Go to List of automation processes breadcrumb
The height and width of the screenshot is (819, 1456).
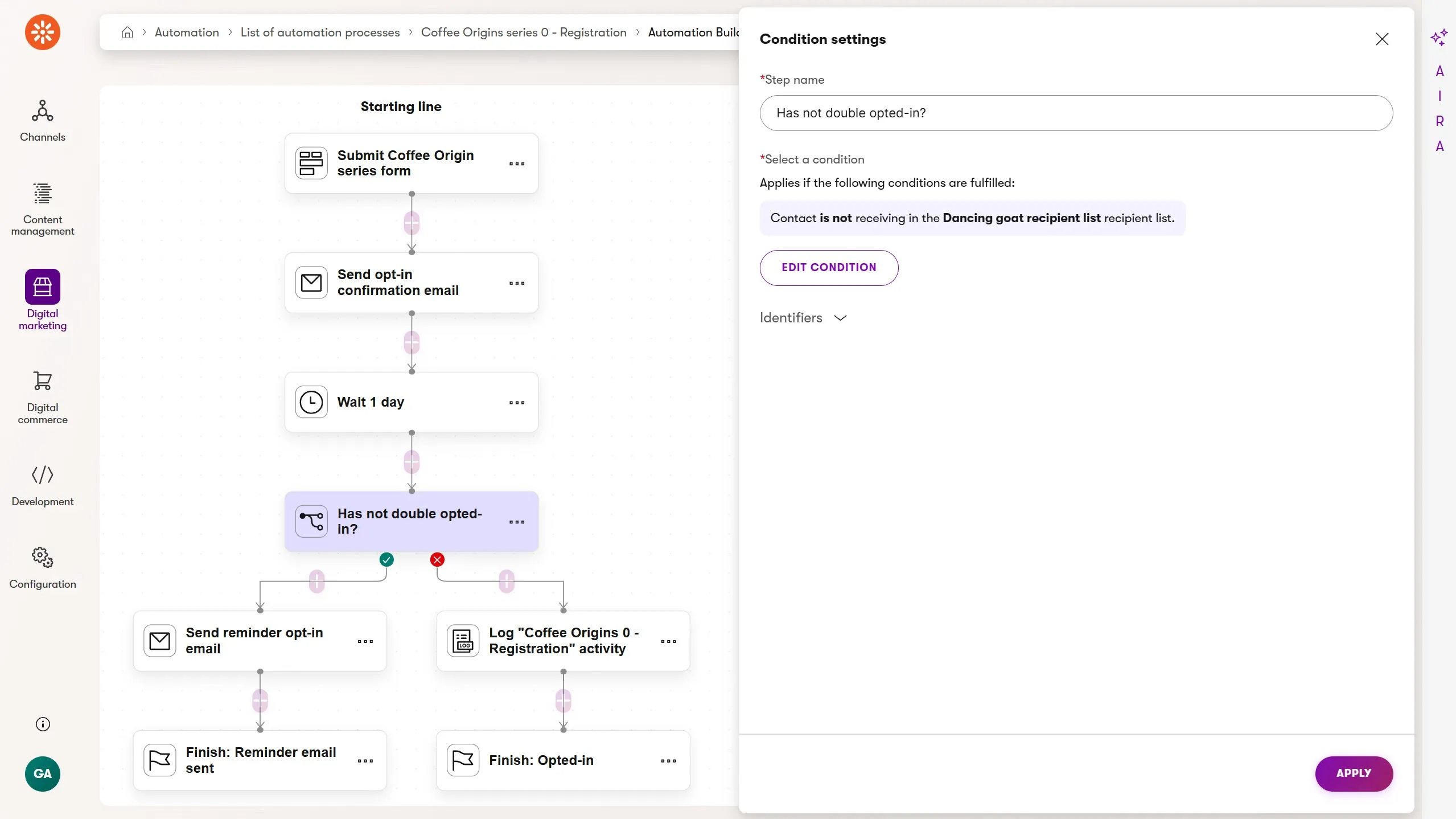pyautogui.click(x=320, y=32)
